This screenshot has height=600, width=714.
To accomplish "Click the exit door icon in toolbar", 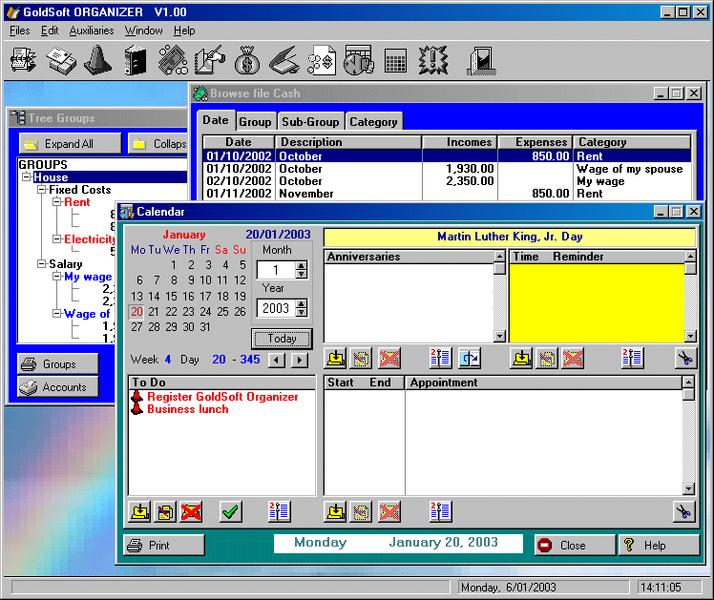I will point(481,60).
